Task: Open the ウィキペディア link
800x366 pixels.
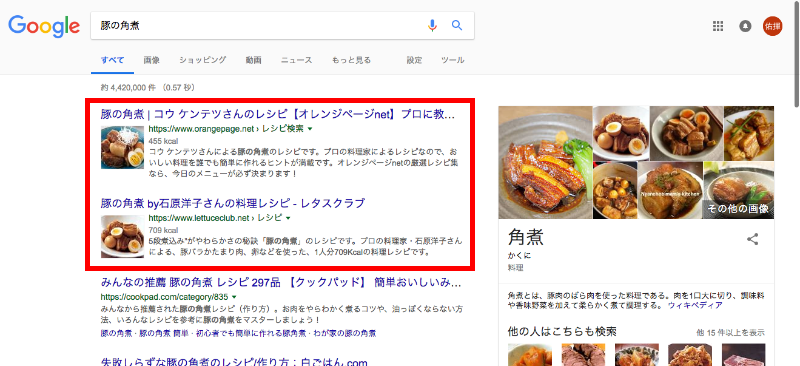Action: tap(695, 305)
